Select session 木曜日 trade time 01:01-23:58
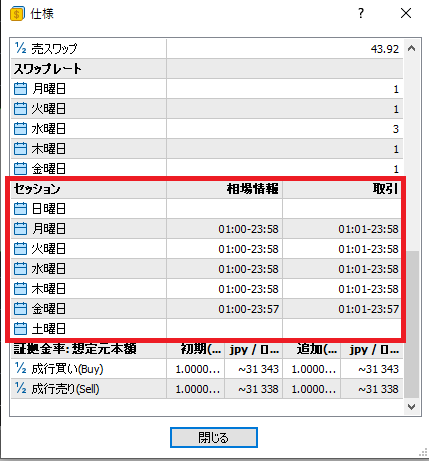Screen dimensions: 429x461 pos(368,289)
